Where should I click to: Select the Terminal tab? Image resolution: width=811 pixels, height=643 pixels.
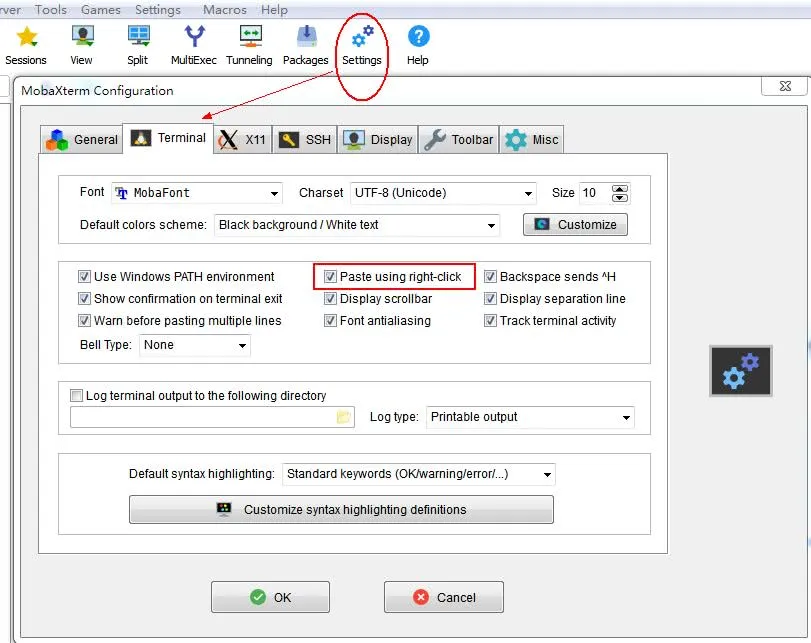click(x=168, y=138)
